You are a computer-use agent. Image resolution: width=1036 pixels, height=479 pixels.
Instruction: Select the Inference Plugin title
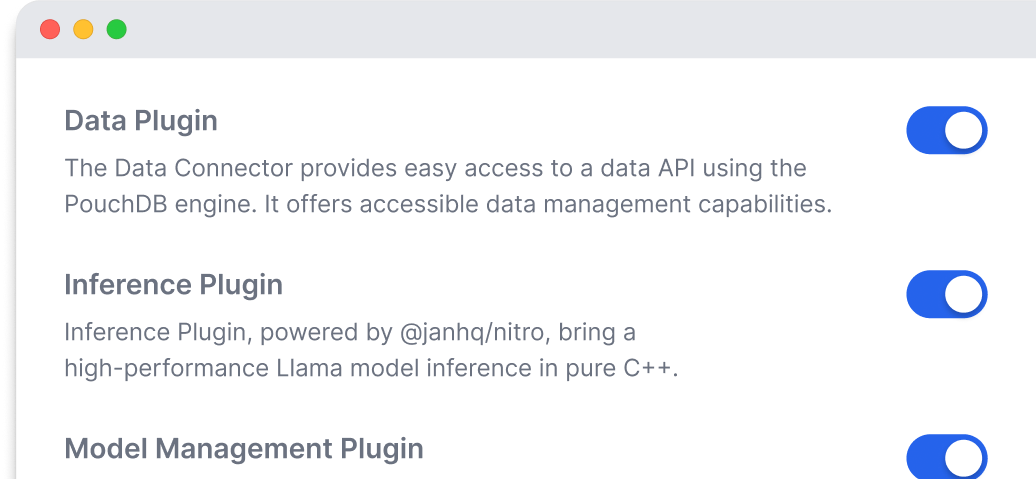tap(173, 285)
